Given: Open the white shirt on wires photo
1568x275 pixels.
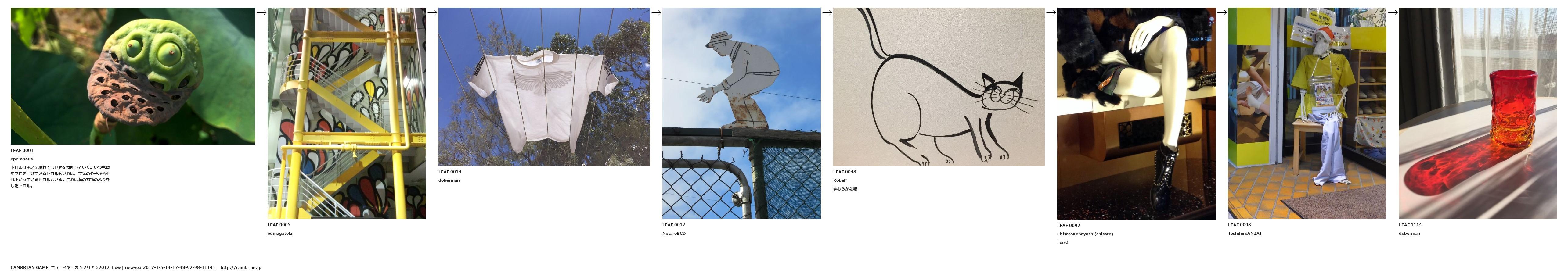Looking at the screenshot, I should point(544,86).
